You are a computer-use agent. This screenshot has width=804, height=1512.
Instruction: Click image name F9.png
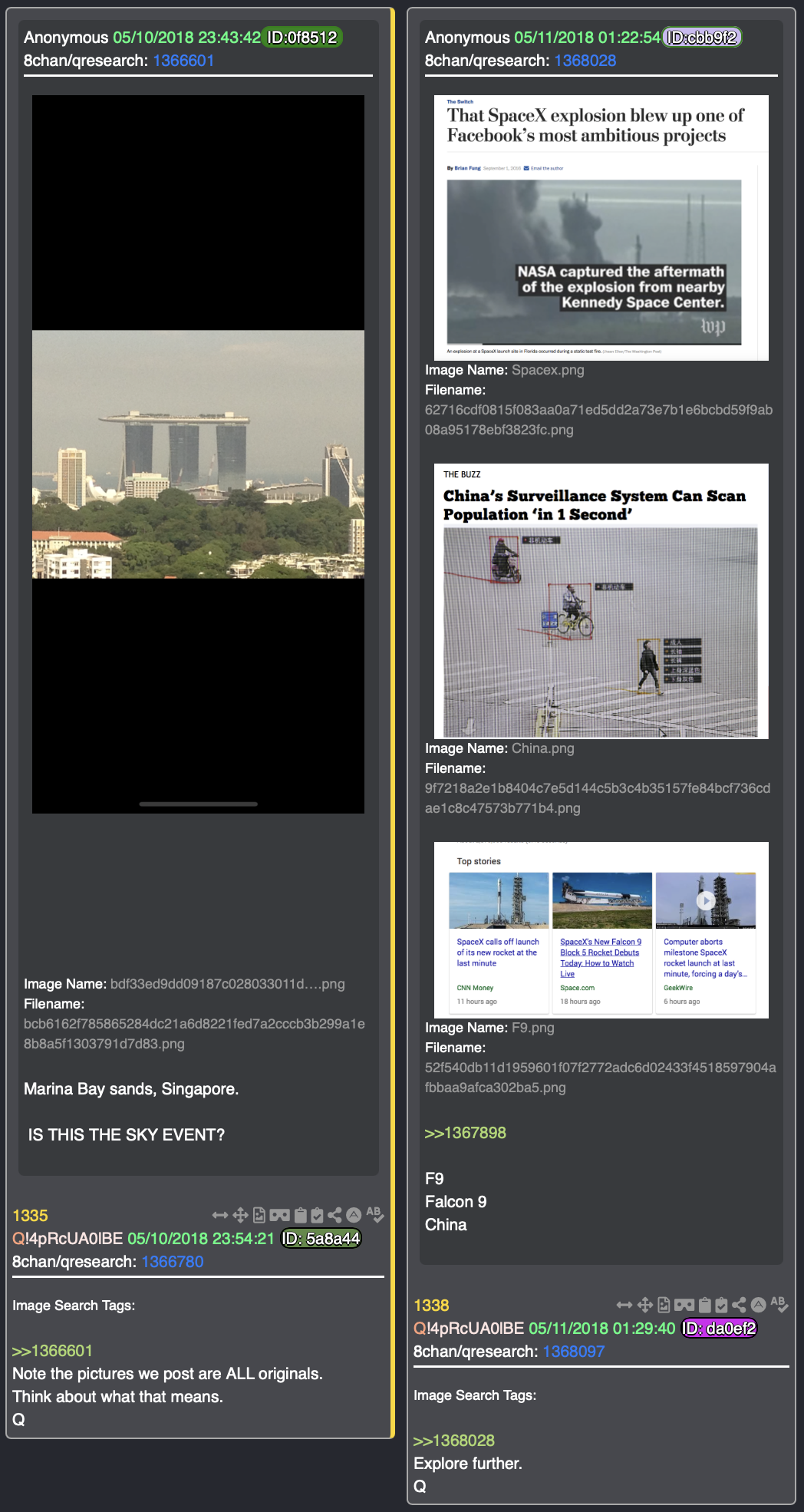533,1028
